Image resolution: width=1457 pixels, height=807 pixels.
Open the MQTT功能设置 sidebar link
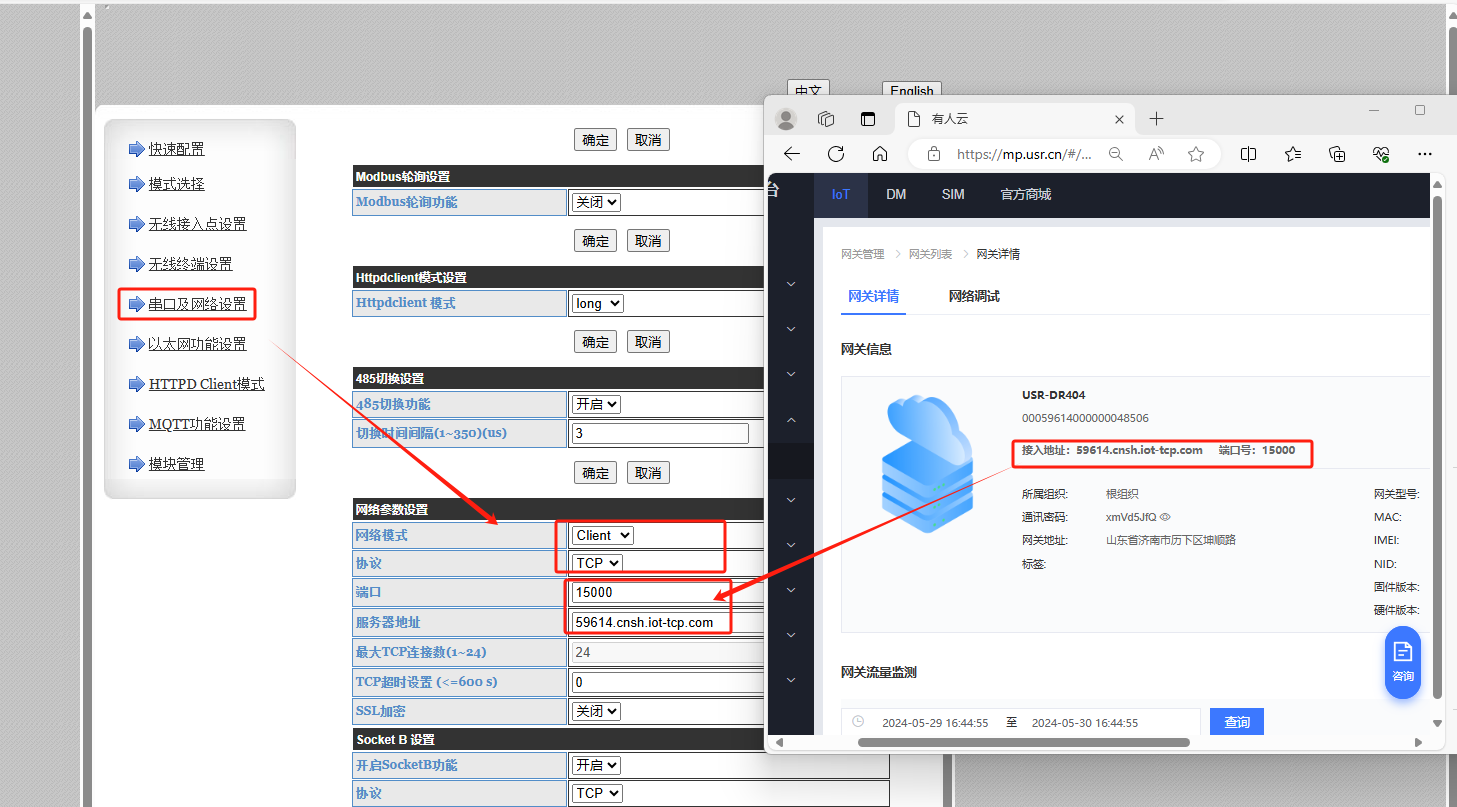pyautogui.click(x=197, y=424)
